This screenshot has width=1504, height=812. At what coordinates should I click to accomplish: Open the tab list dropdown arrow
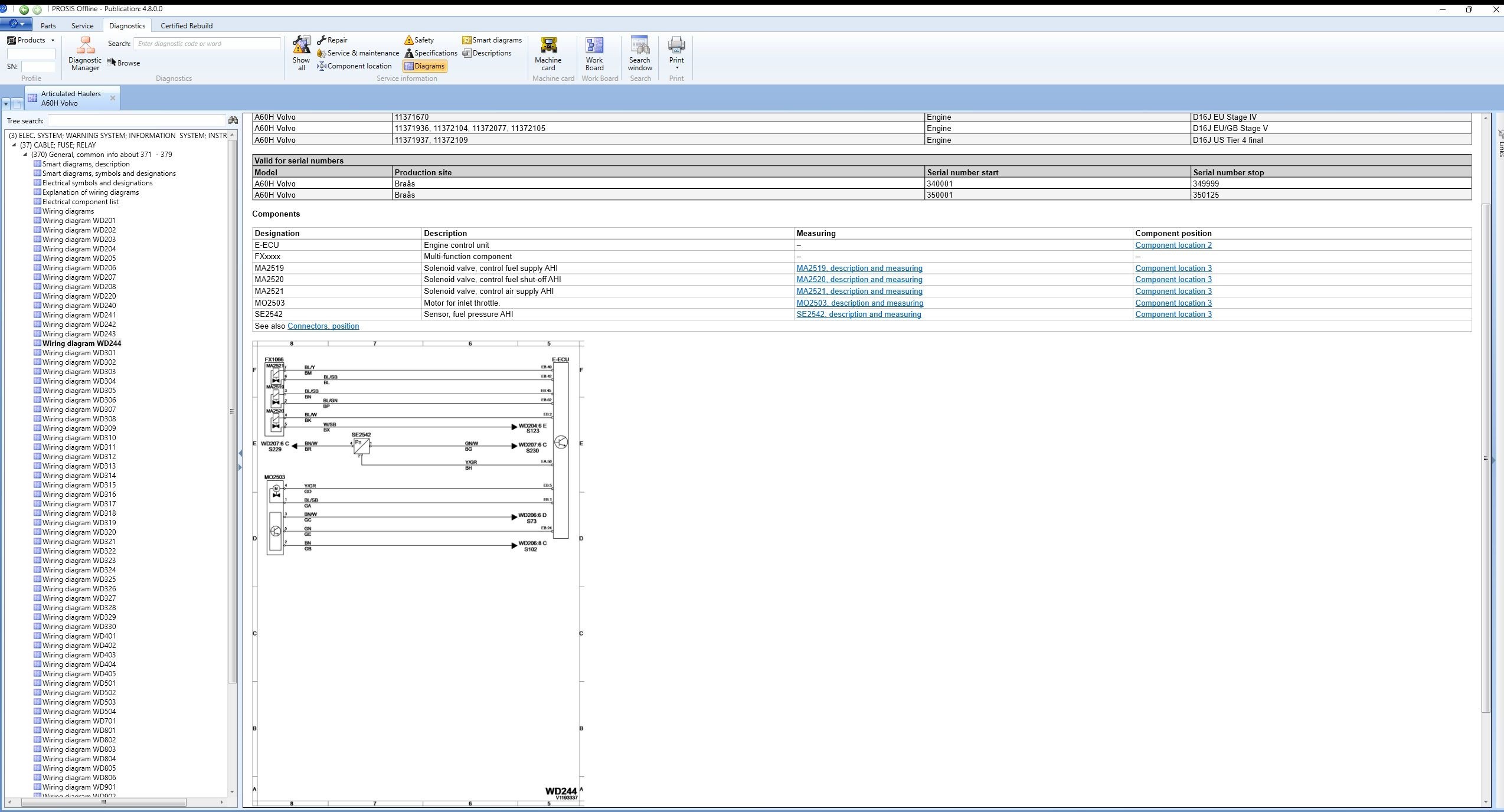click(6, 104)
